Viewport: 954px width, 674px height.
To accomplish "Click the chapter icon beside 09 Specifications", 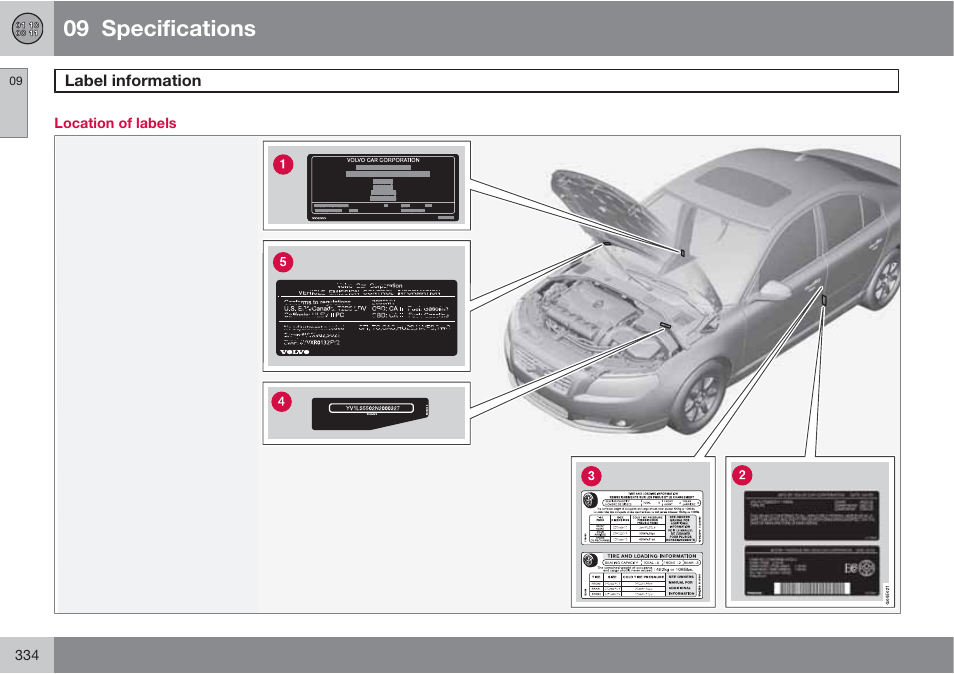I will click(27, 29).
